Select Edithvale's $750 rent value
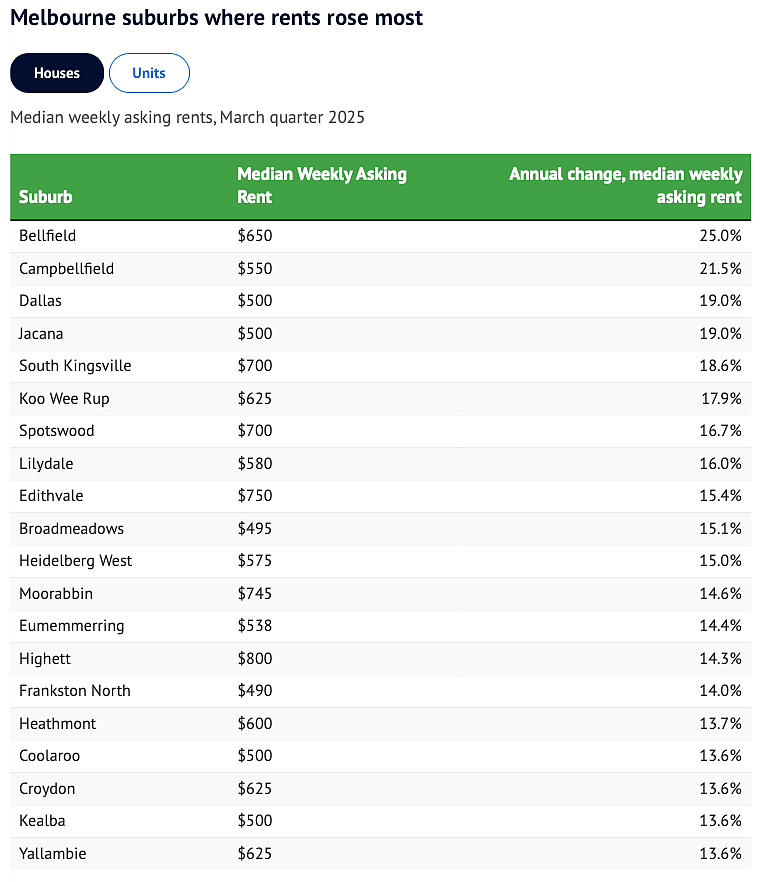764x882 pixels. pyautogui.click(x=255, y=496)
